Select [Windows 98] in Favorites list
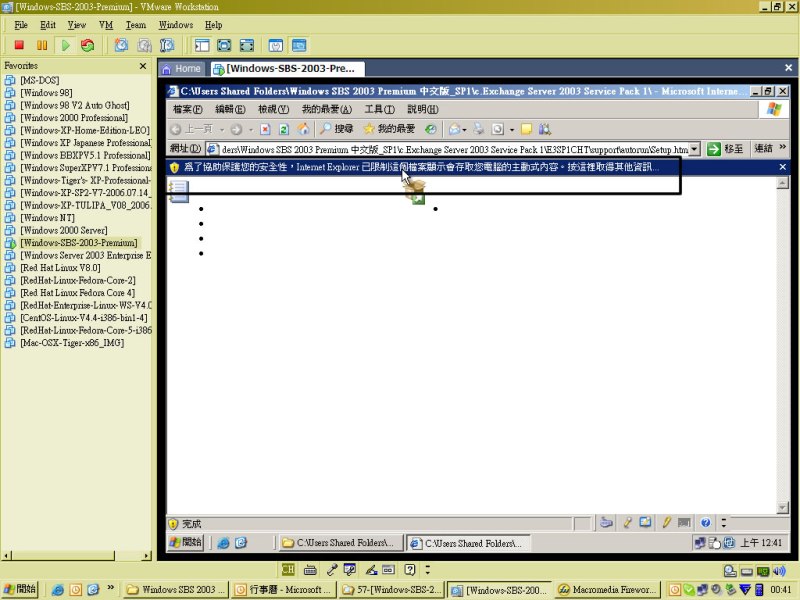The height and width of the screenshot is (600, 800). (46, 92)
